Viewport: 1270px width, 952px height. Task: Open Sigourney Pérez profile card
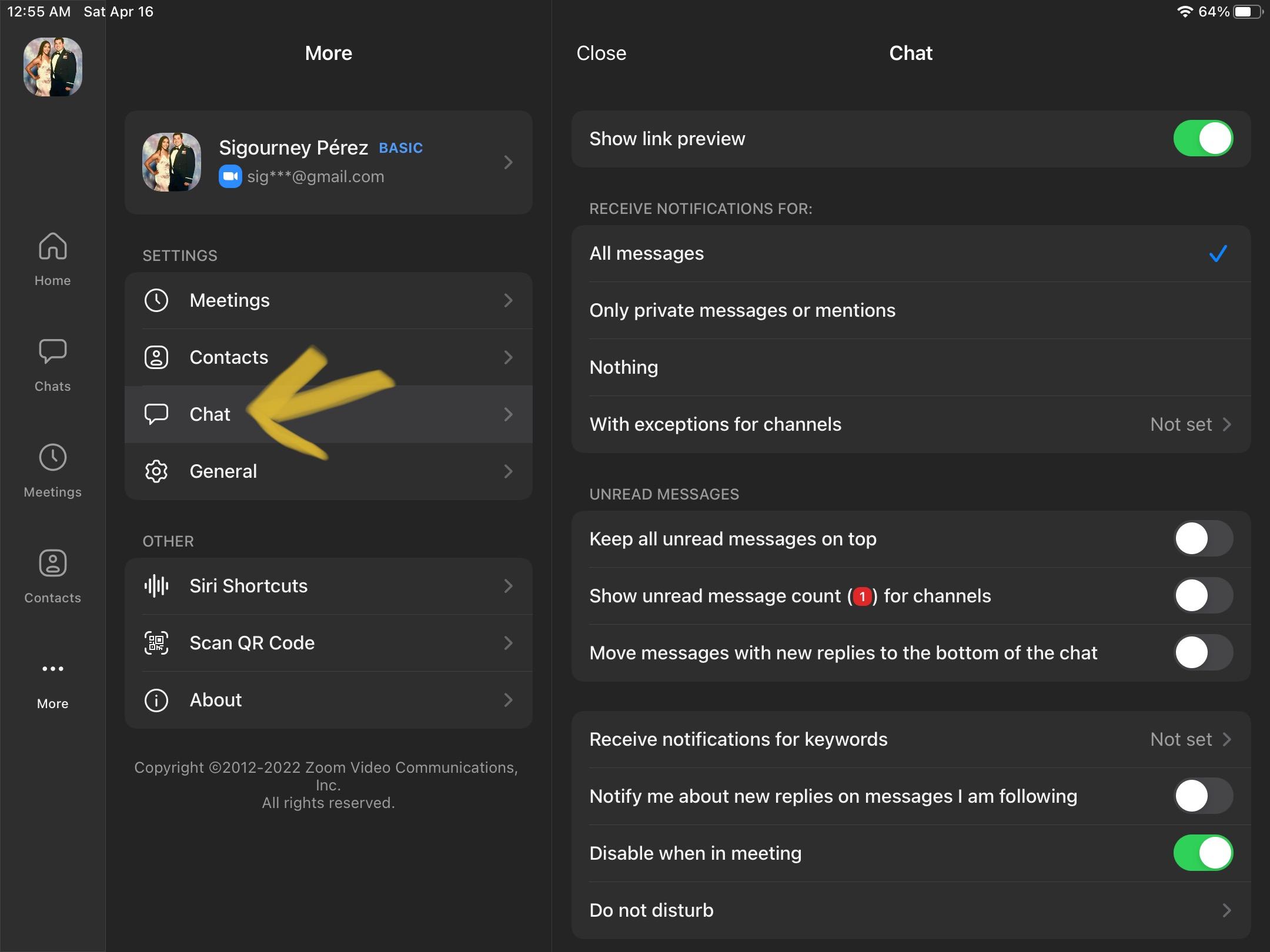pyautogui.click(x=328, y=162)
